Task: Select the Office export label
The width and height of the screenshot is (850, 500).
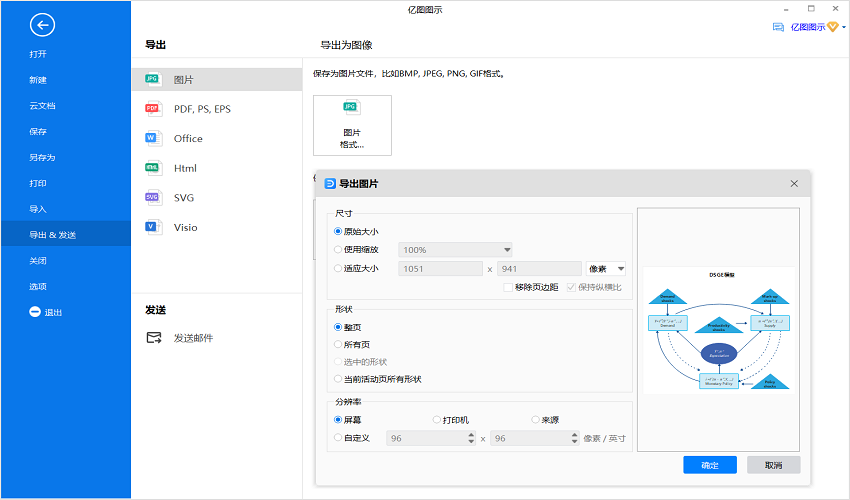Action: coord(188,138)
